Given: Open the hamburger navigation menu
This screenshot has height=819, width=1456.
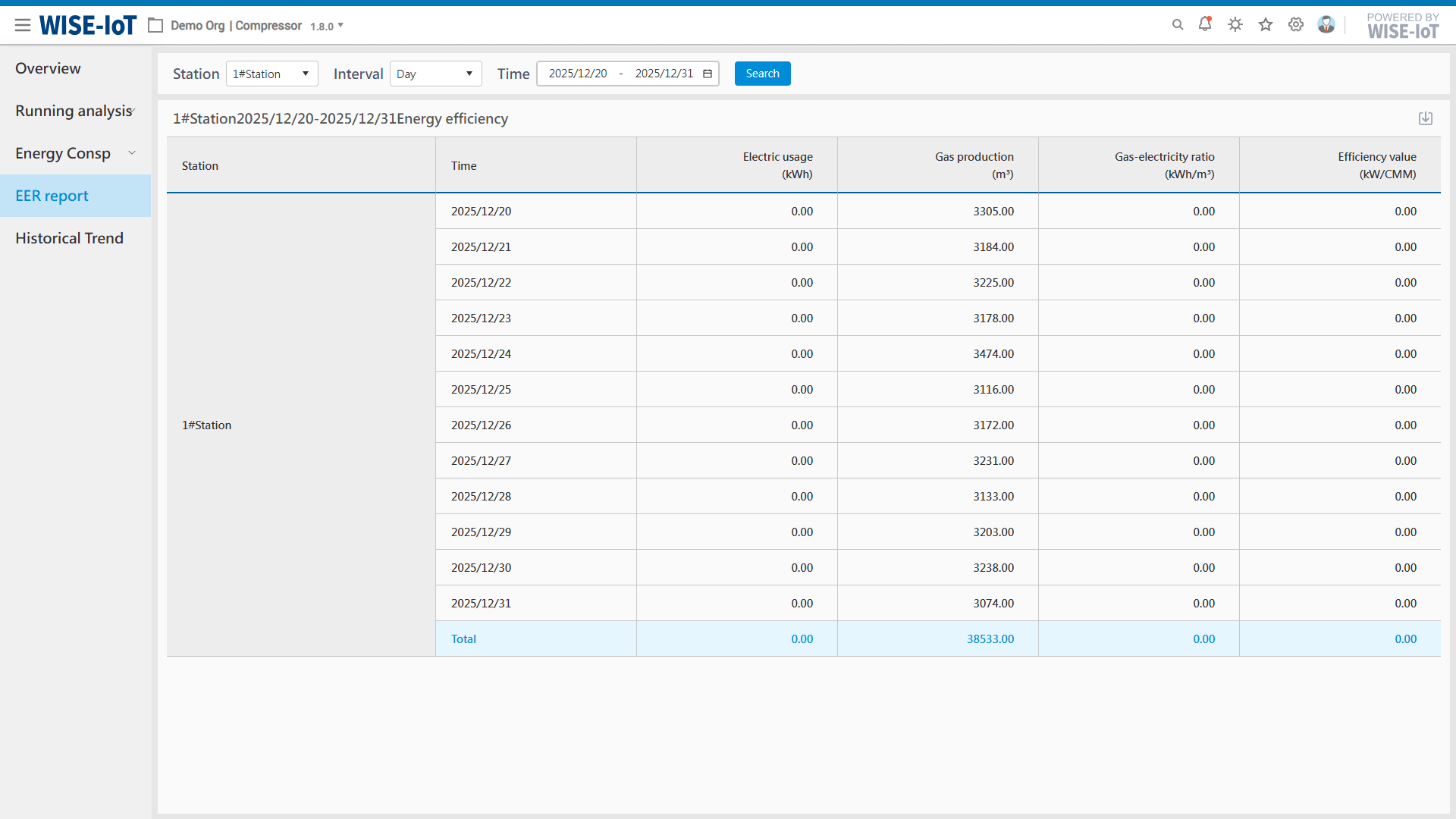Looking at the screenshot, I should (23, 25).
